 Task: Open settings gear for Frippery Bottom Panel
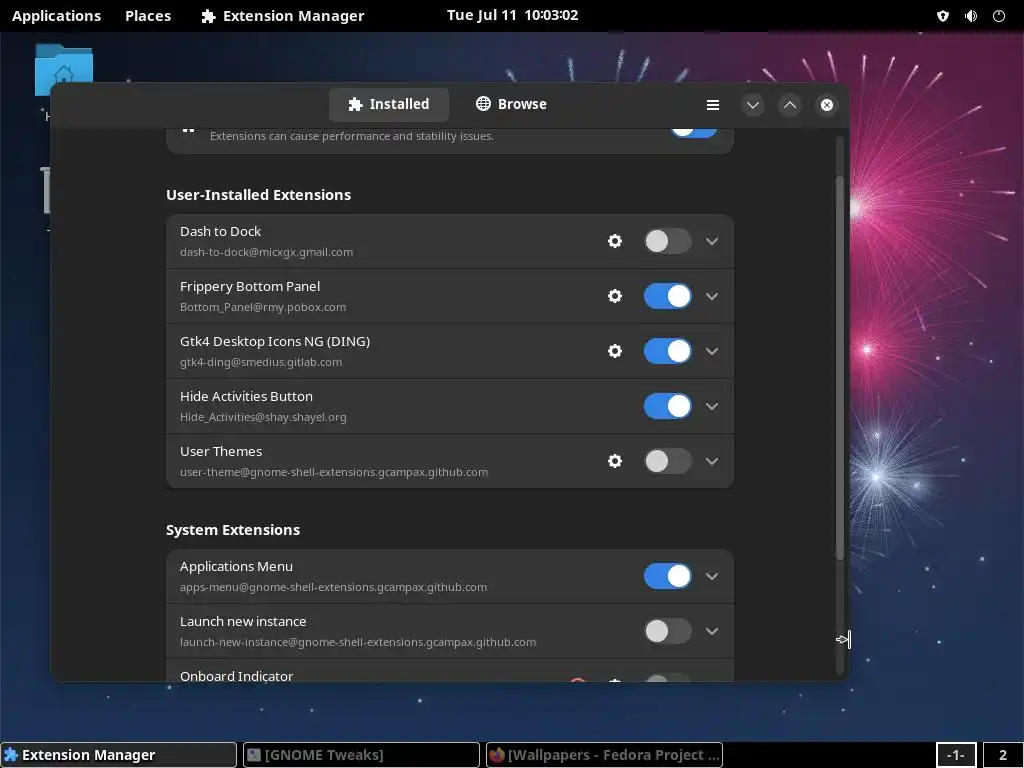[x=615, y=296]
